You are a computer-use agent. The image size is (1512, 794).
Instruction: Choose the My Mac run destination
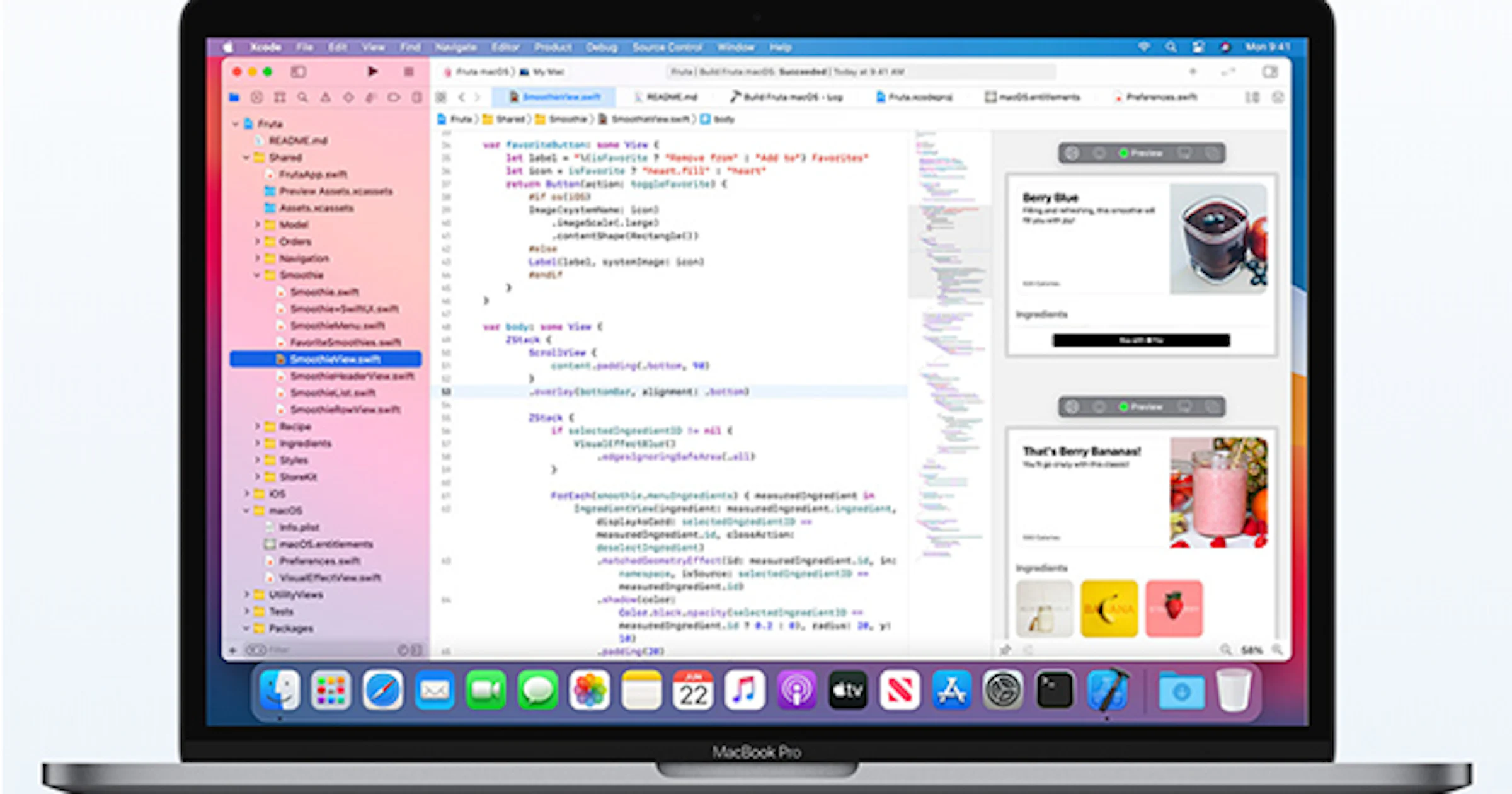tap(542, 72)
